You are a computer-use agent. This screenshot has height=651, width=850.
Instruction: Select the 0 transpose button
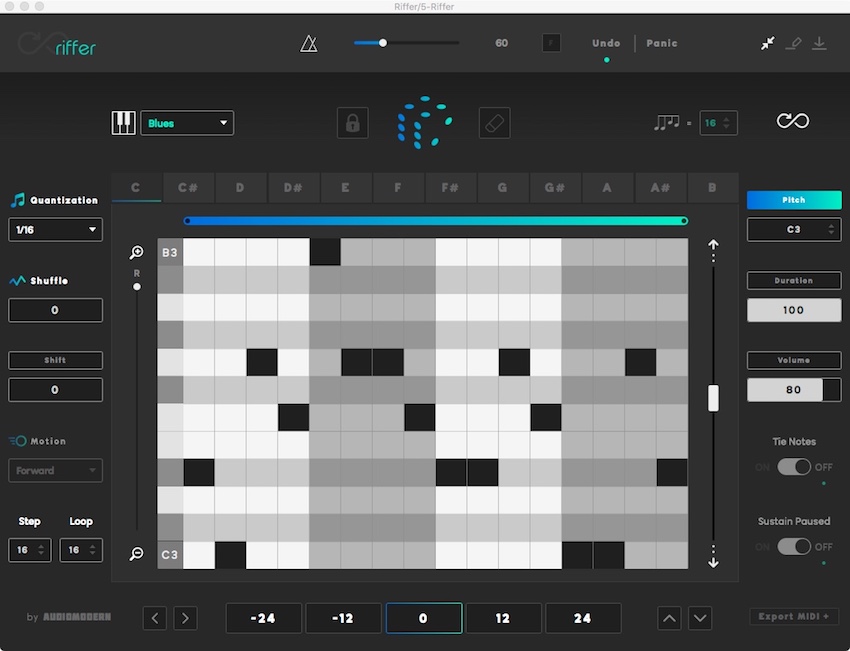(423, 618)
